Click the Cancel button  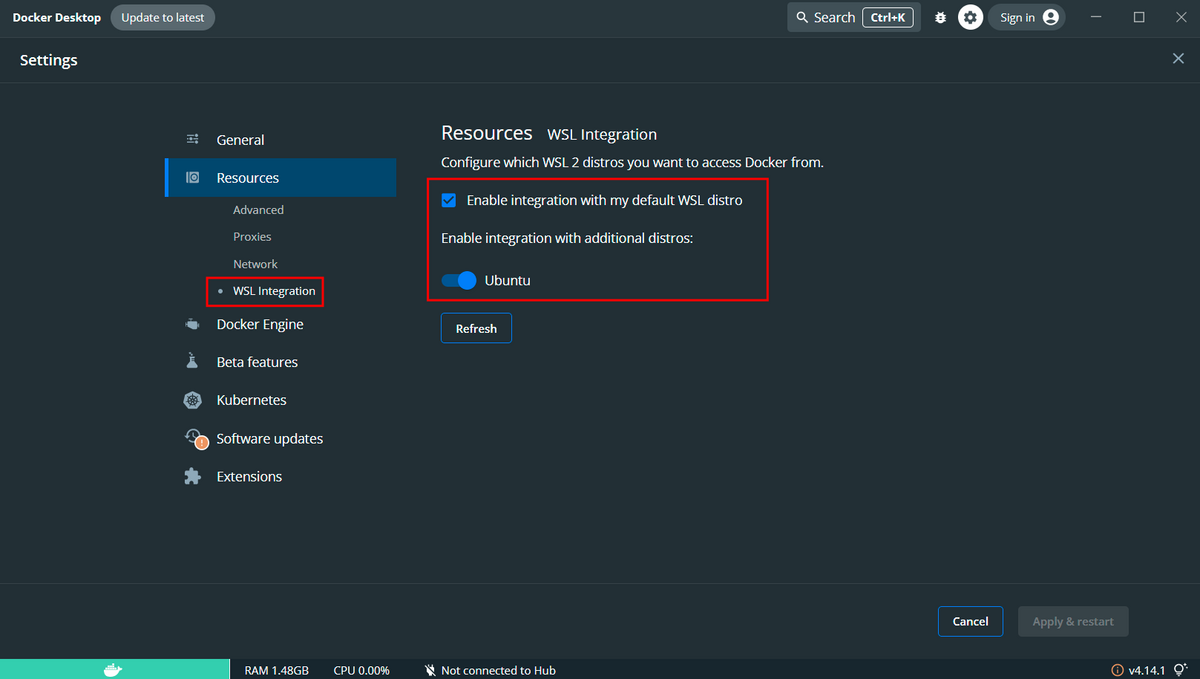click(969, 621)
